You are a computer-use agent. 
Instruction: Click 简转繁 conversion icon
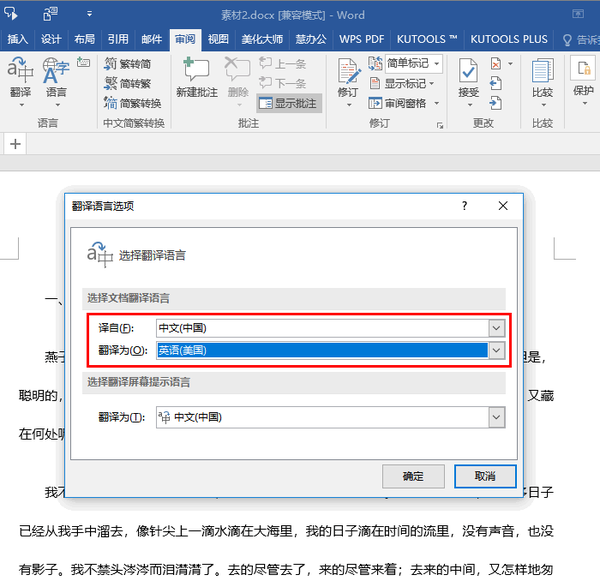point(127,83)
